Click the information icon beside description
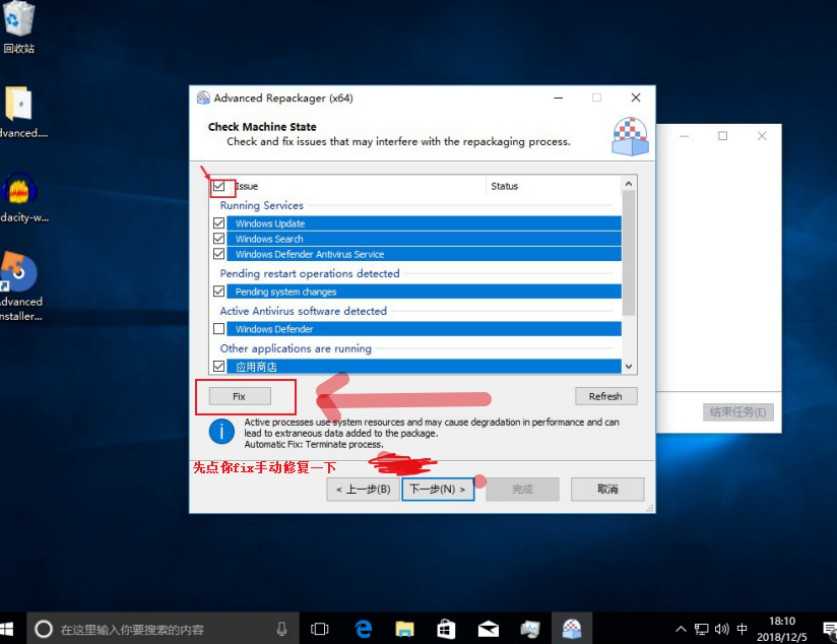837x644 pixels. coord(222,431)
